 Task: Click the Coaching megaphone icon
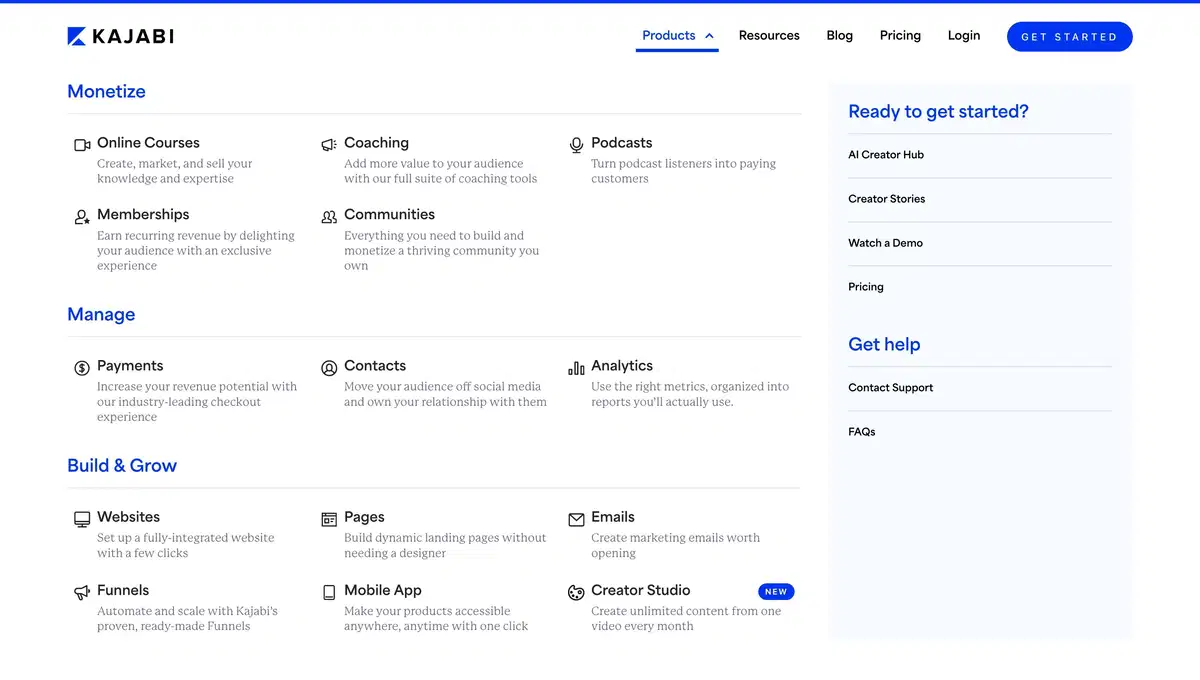329,145
